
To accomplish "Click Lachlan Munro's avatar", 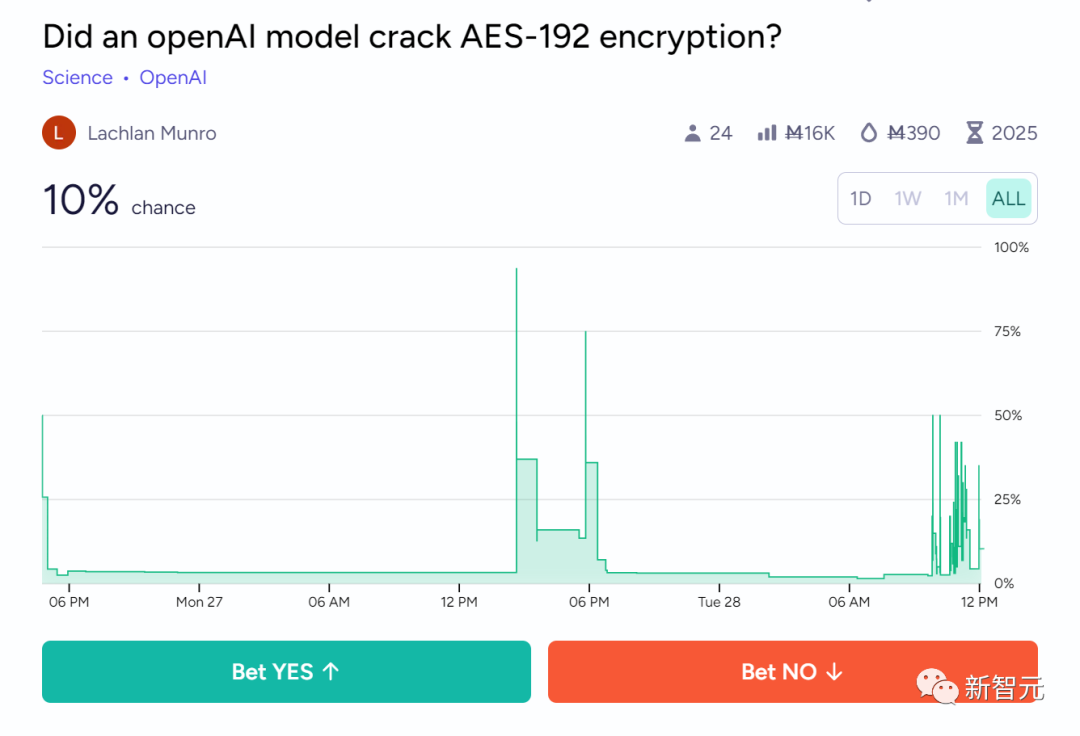I will 59,133.
